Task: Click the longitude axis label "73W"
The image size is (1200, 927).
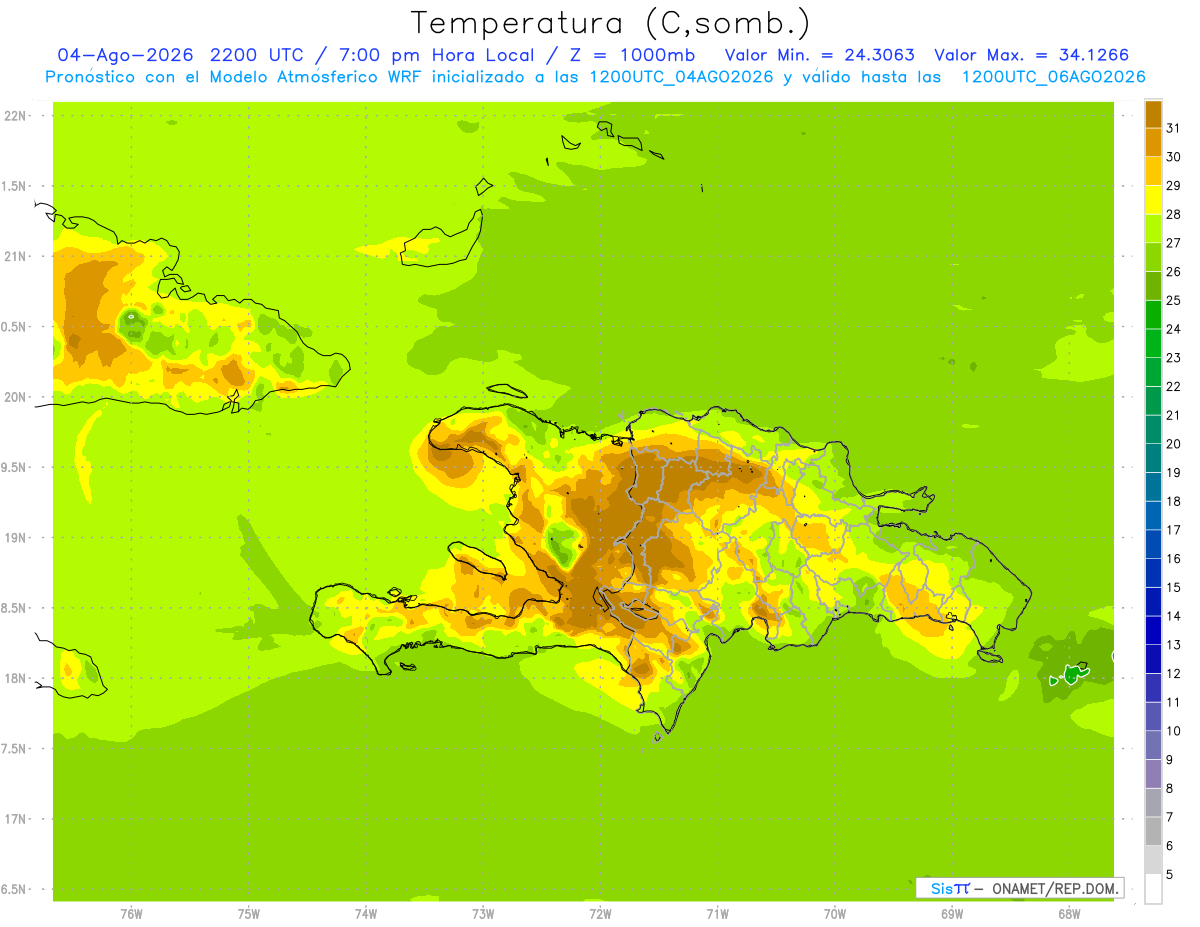Action: [x=483, y=914]
